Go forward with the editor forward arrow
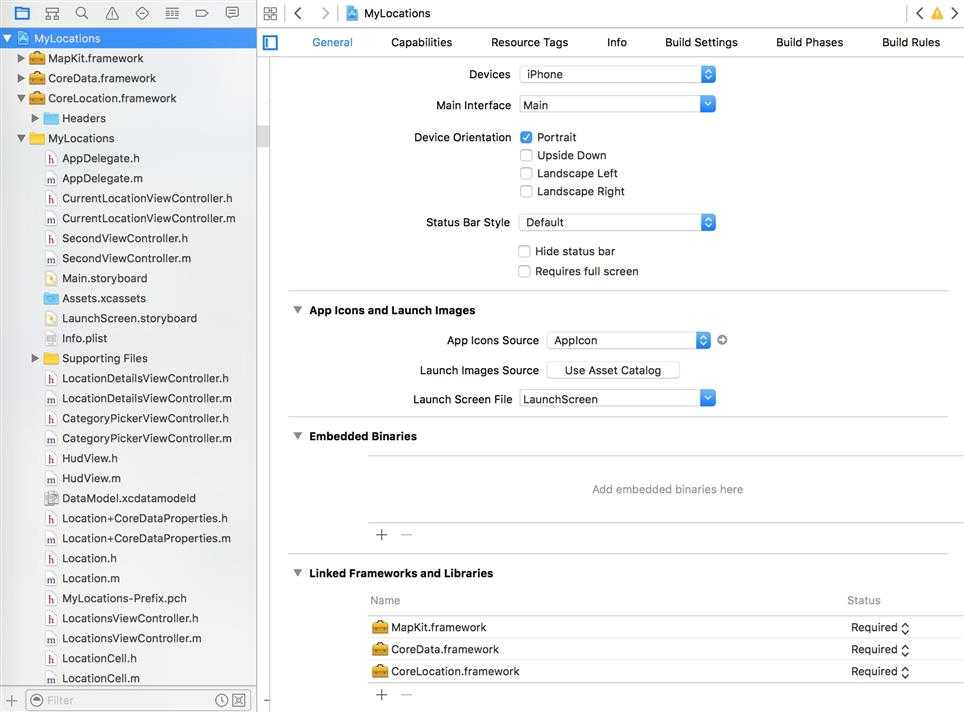Screen dimensions: 964x712 pos(325,14)
